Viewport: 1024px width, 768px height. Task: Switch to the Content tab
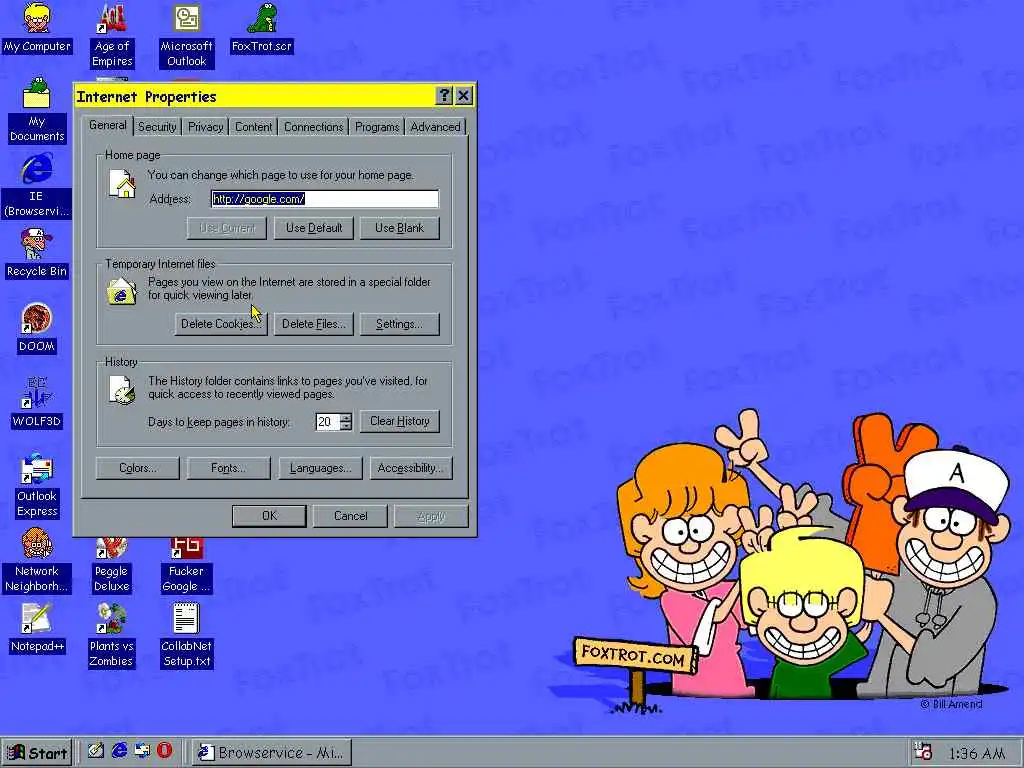point(253,127)
